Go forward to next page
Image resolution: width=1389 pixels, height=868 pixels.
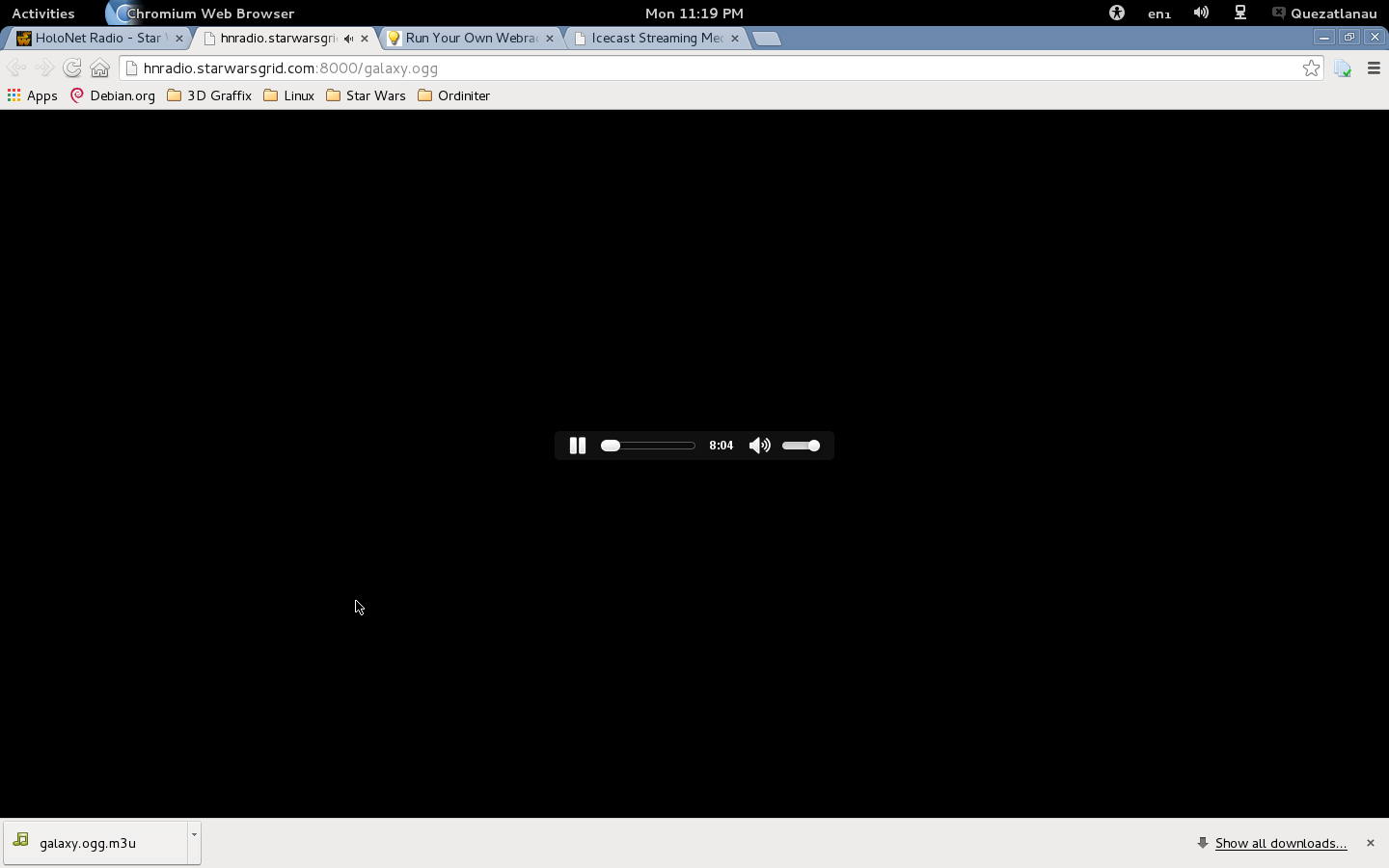(44, 68)
